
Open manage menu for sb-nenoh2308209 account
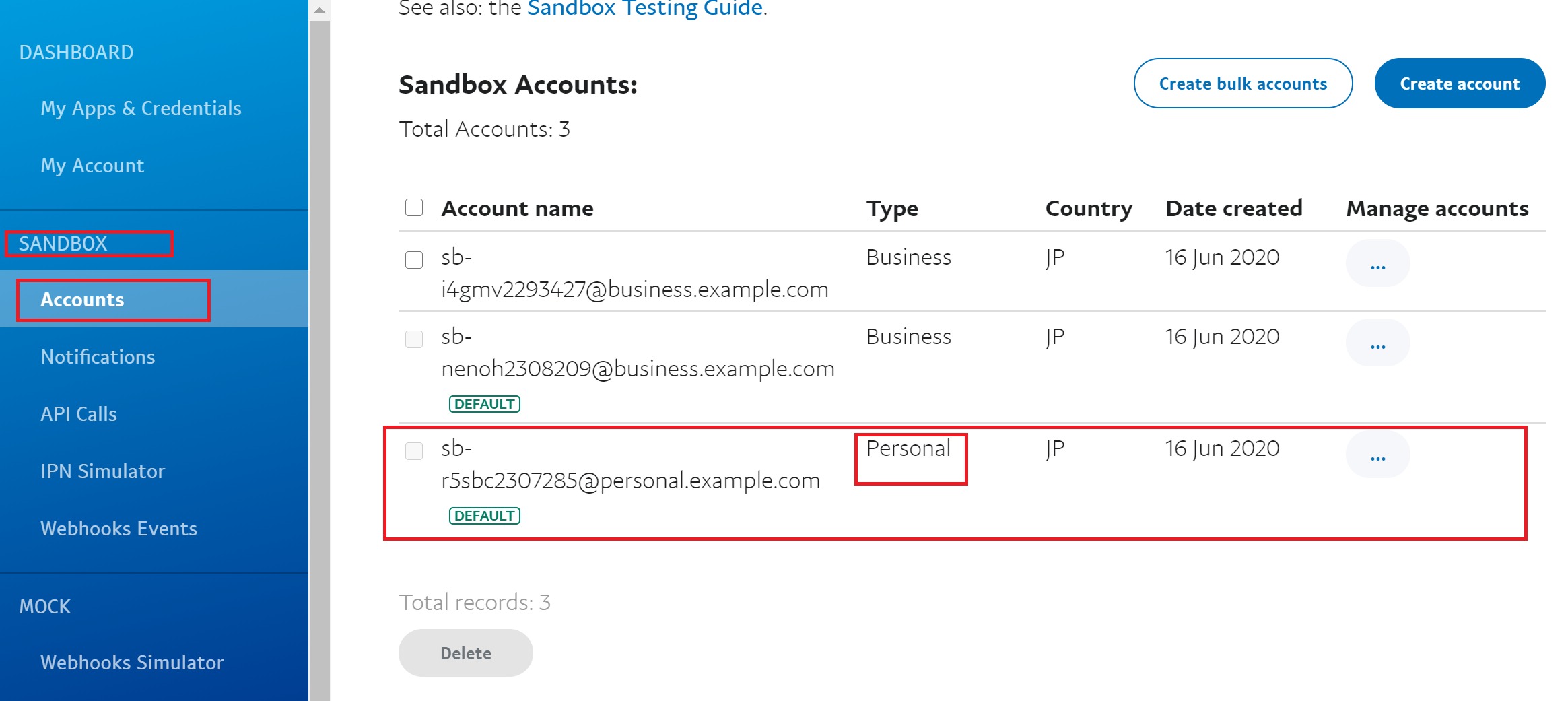coord(1377,343)
